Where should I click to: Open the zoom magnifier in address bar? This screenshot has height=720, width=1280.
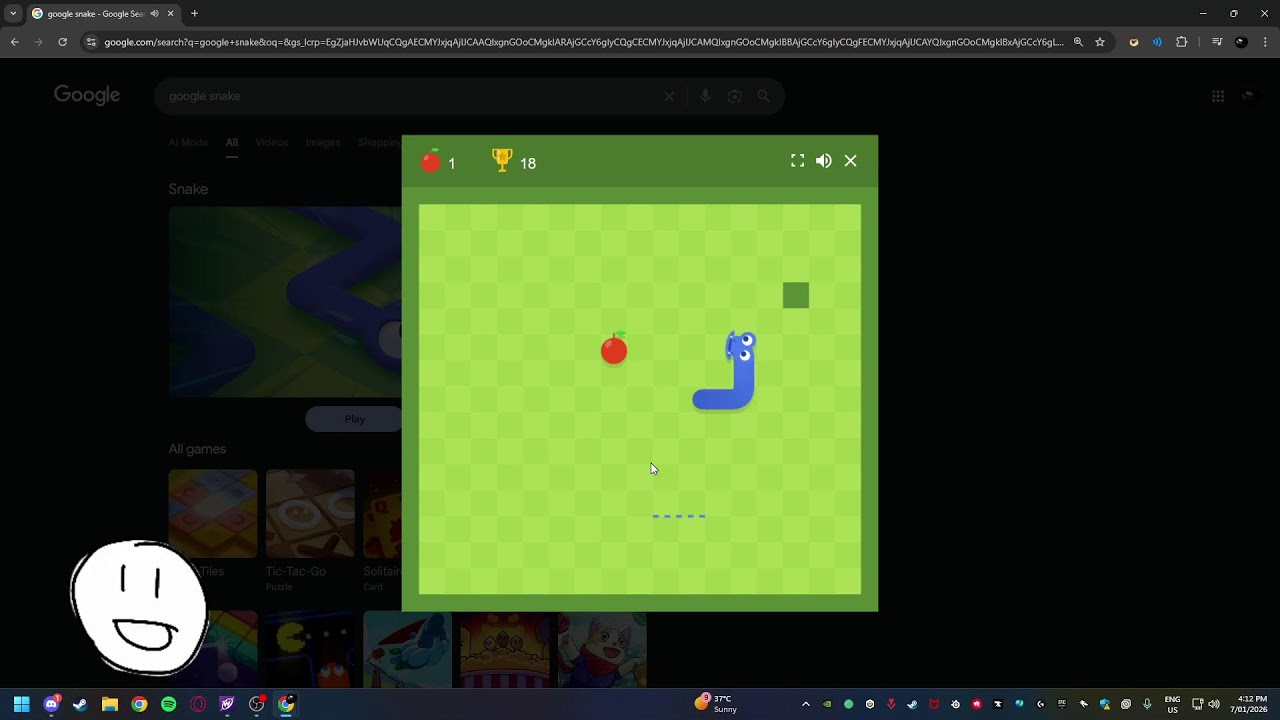point(1078,42)
